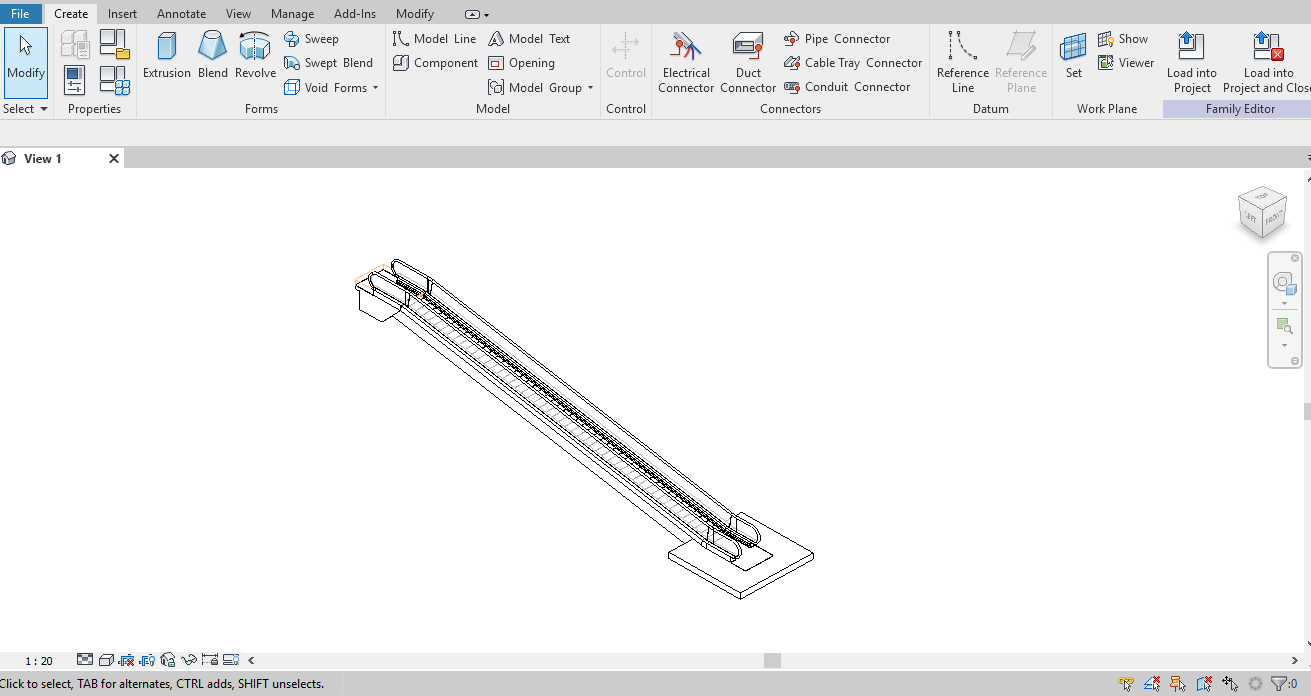Open the navigation wheel tool
The image size is (1311, 696).
point(1284,283)
